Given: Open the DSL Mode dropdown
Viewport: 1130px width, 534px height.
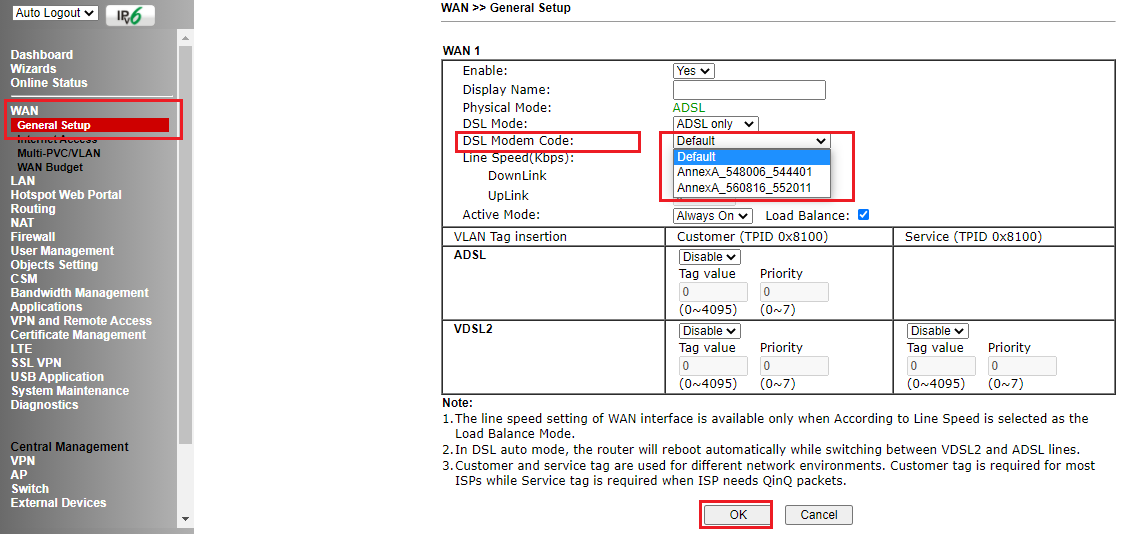Looking at the screenshot, I should click(715, 124).
